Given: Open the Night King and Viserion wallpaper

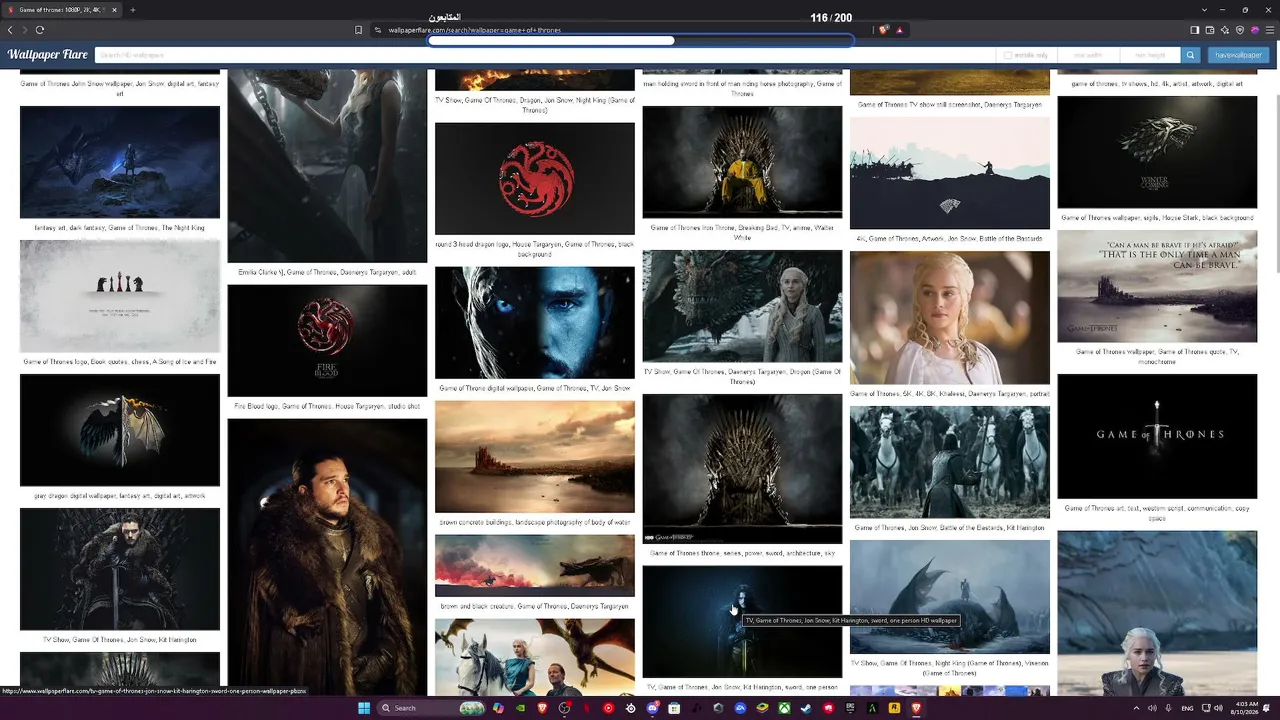Looking at the screenshot, I should [950, 597].
